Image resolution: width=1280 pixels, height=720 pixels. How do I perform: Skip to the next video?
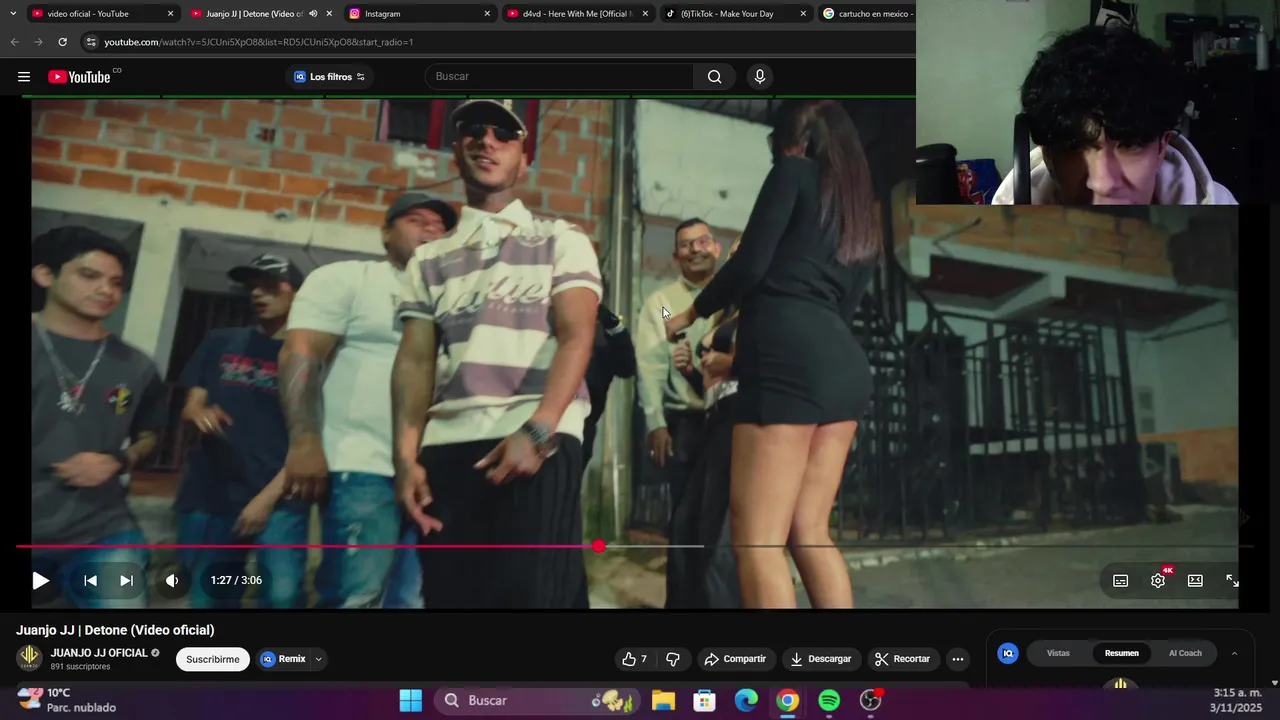click(x=126, y=580)
